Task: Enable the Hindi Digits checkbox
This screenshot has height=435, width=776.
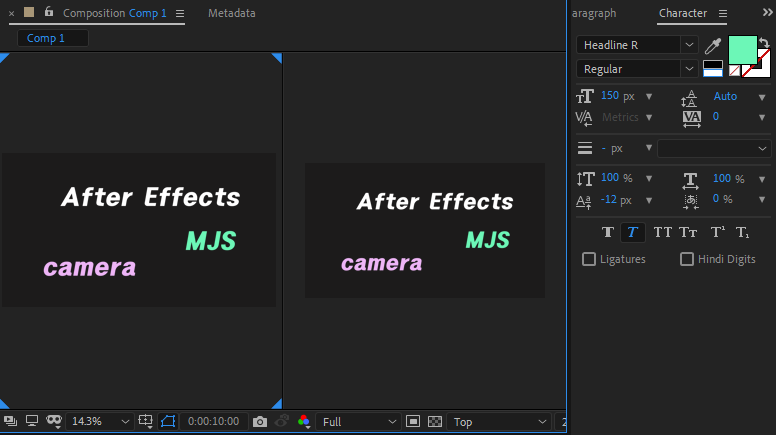Action: click(x=686, y=259)
